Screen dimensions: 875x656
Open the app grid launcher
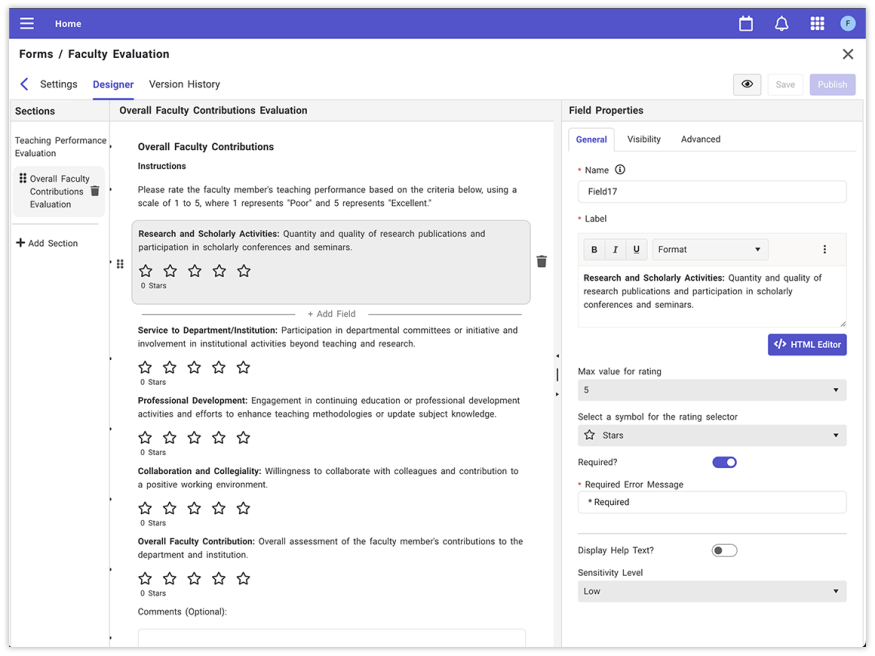click(x=816, y=23)
